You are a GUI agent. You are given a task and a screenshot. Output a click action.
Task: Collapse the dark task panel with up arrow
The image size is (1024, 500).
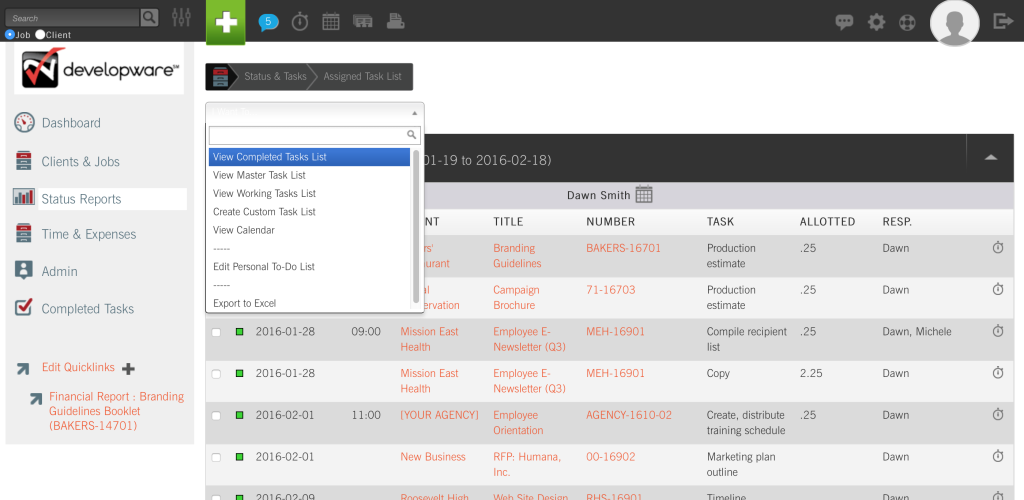991,157
